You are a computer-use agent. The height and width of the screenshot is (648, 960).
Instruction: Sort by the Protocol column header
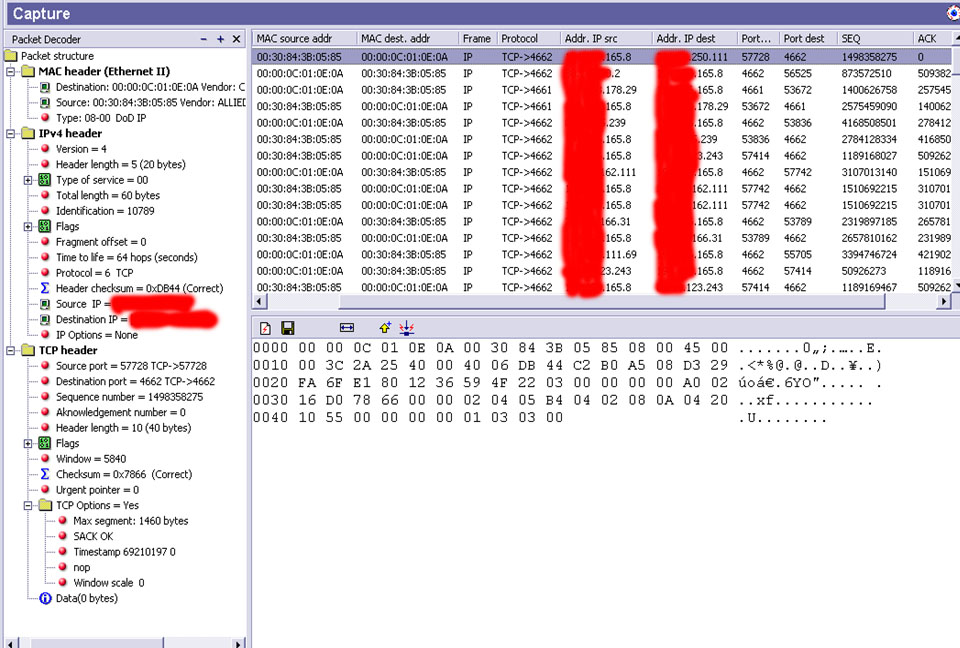click(527, 39)
